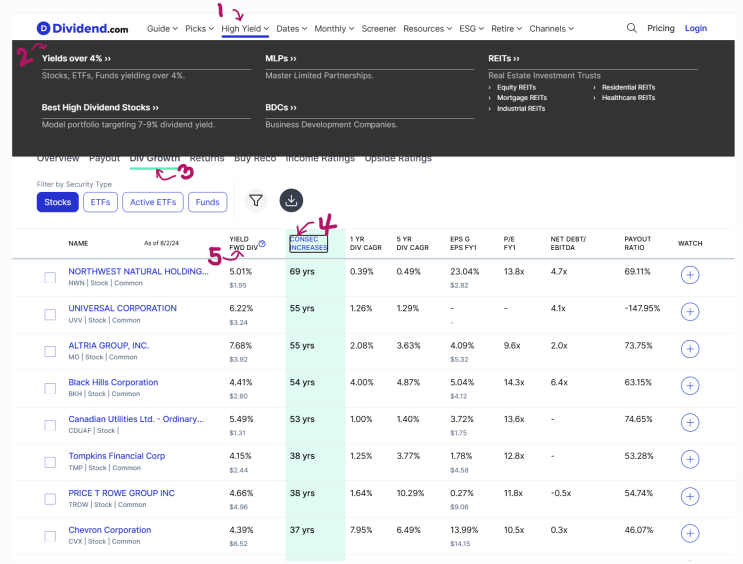Open the Mortgage REITs link
This screenshot has width=743, height=564.
(521, 98)
